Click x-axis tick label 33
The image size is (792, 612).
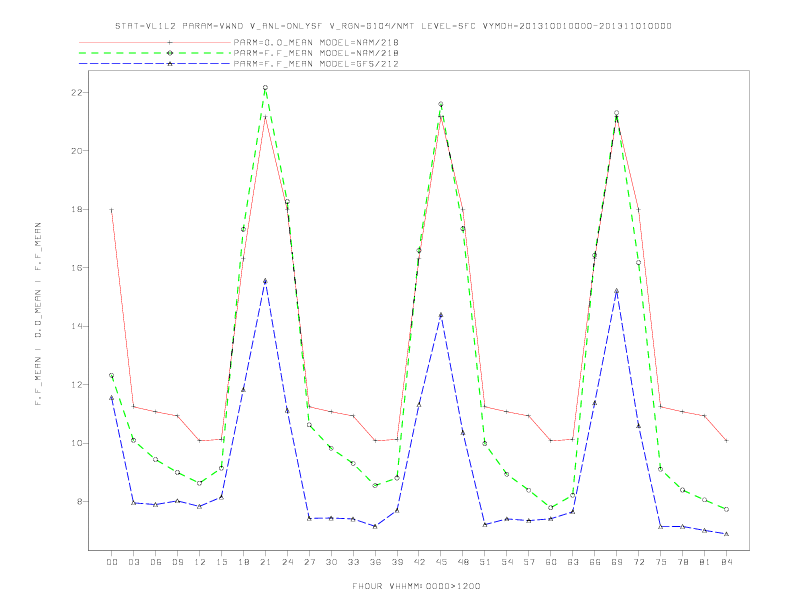coord(353,562)
